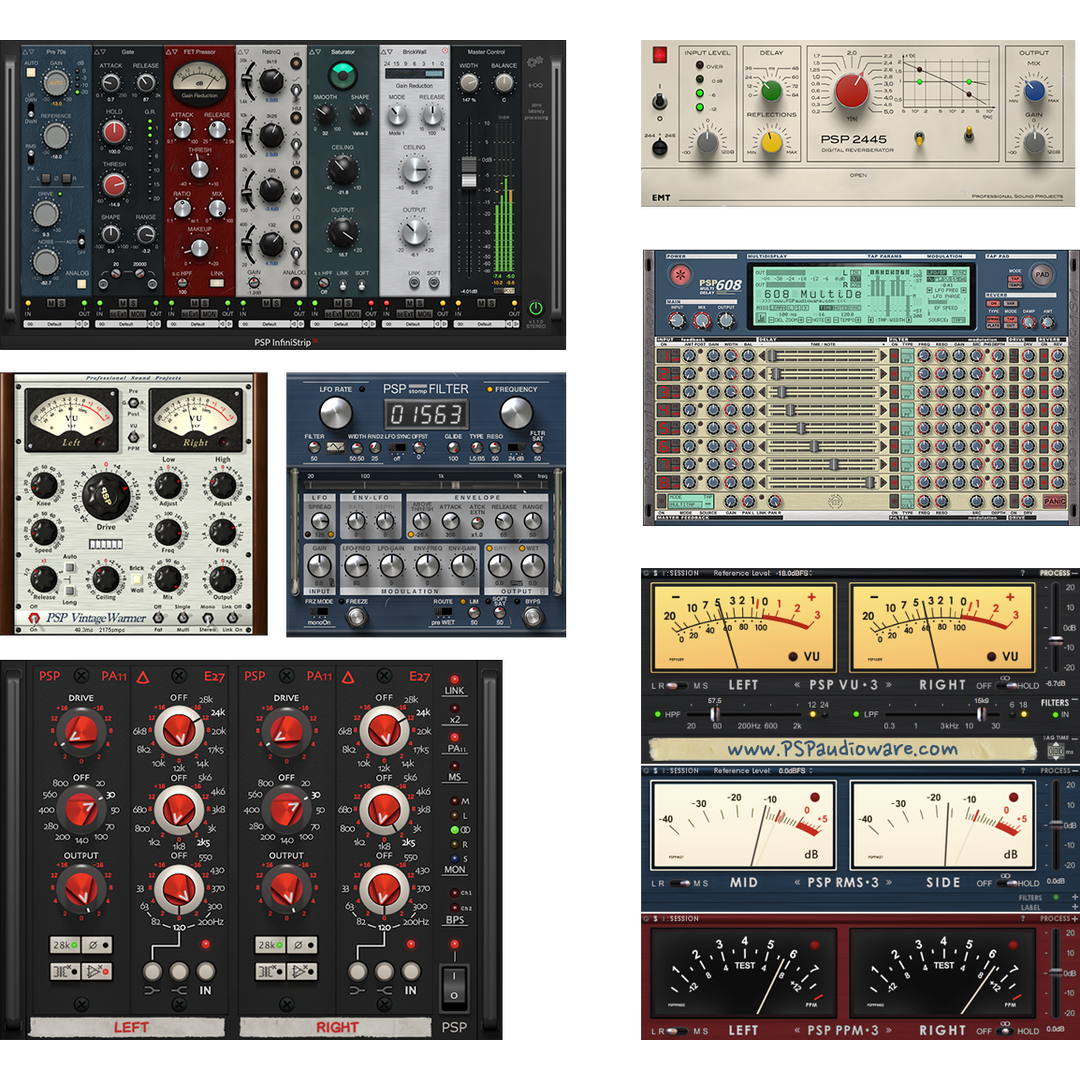Click the stompFilter FREEZE footswitch

point(356,616)
